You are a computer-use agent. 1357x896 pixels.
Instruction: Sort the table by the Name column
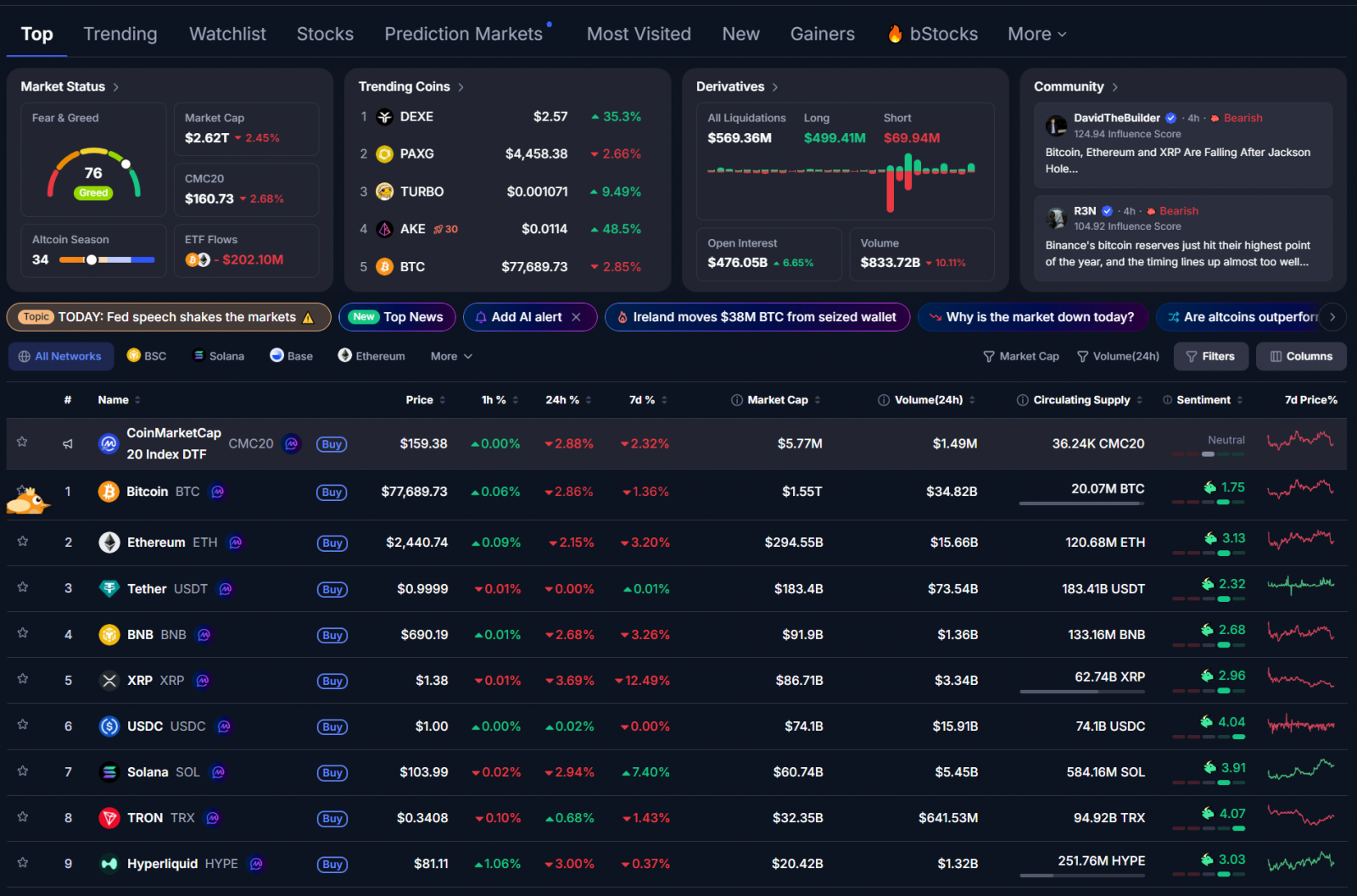pyautogui.click(x=120, y=400)
